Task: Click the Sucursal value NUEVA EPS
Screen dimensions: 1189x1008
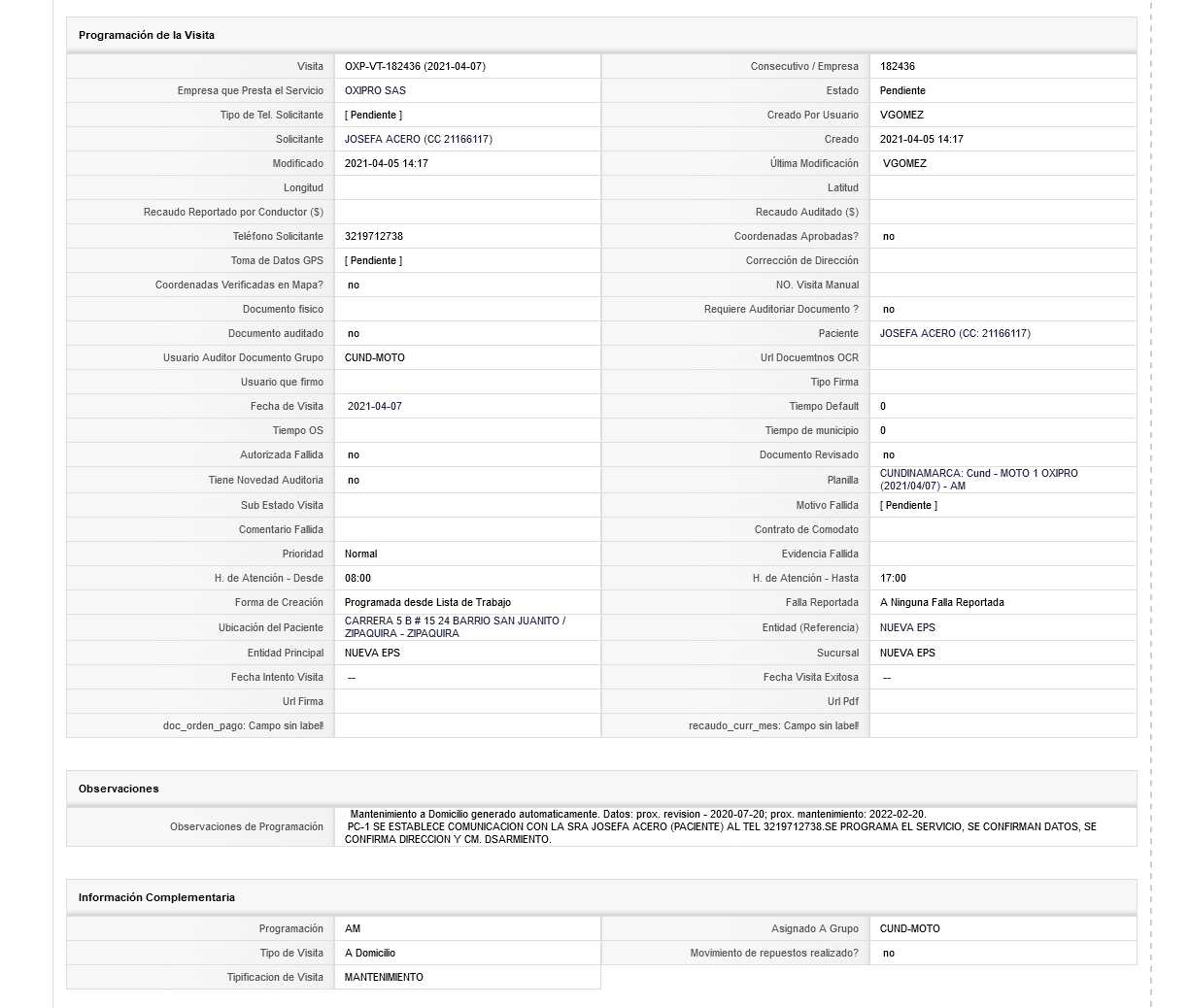Action: click(x=907, y=653)
